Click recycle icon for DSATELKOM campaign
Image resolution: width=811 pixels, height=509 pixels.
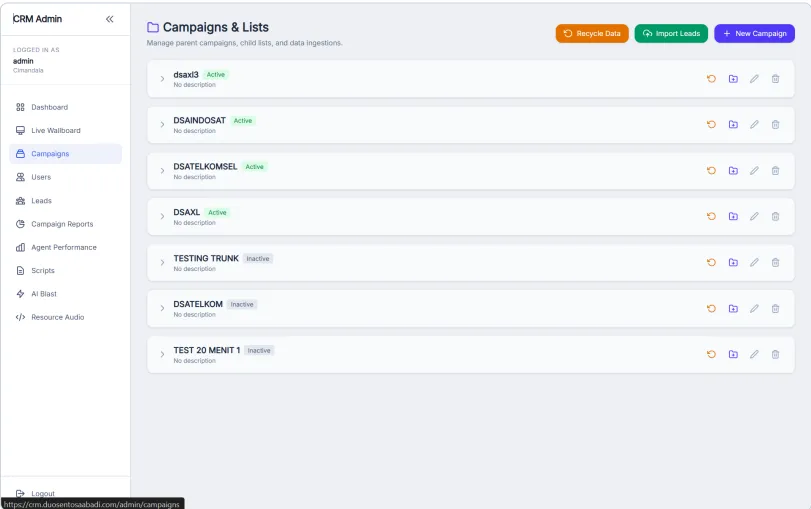point(711,308)
